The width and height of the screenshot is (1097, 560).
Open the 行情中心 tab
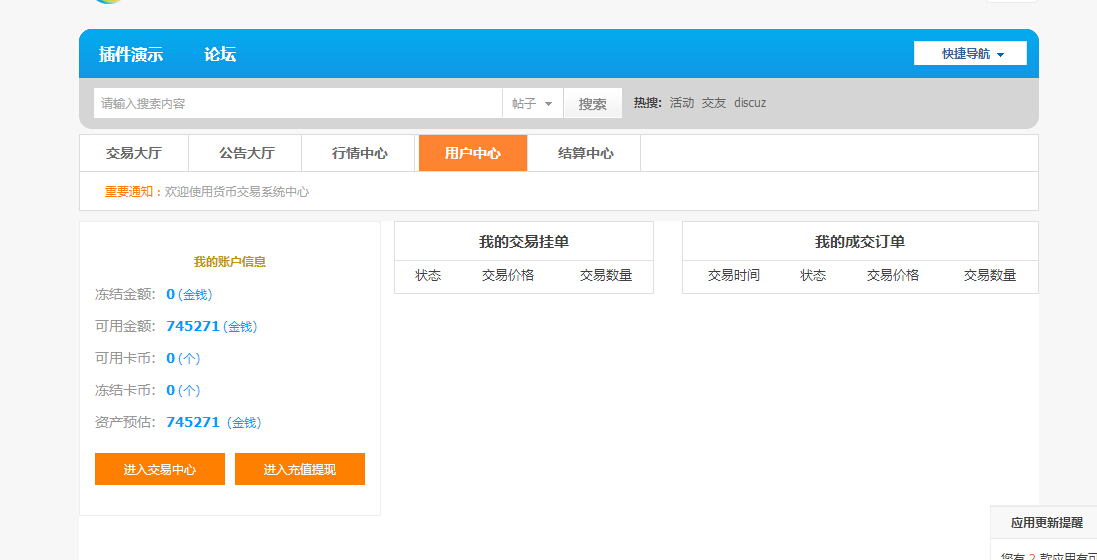(360, 154)
